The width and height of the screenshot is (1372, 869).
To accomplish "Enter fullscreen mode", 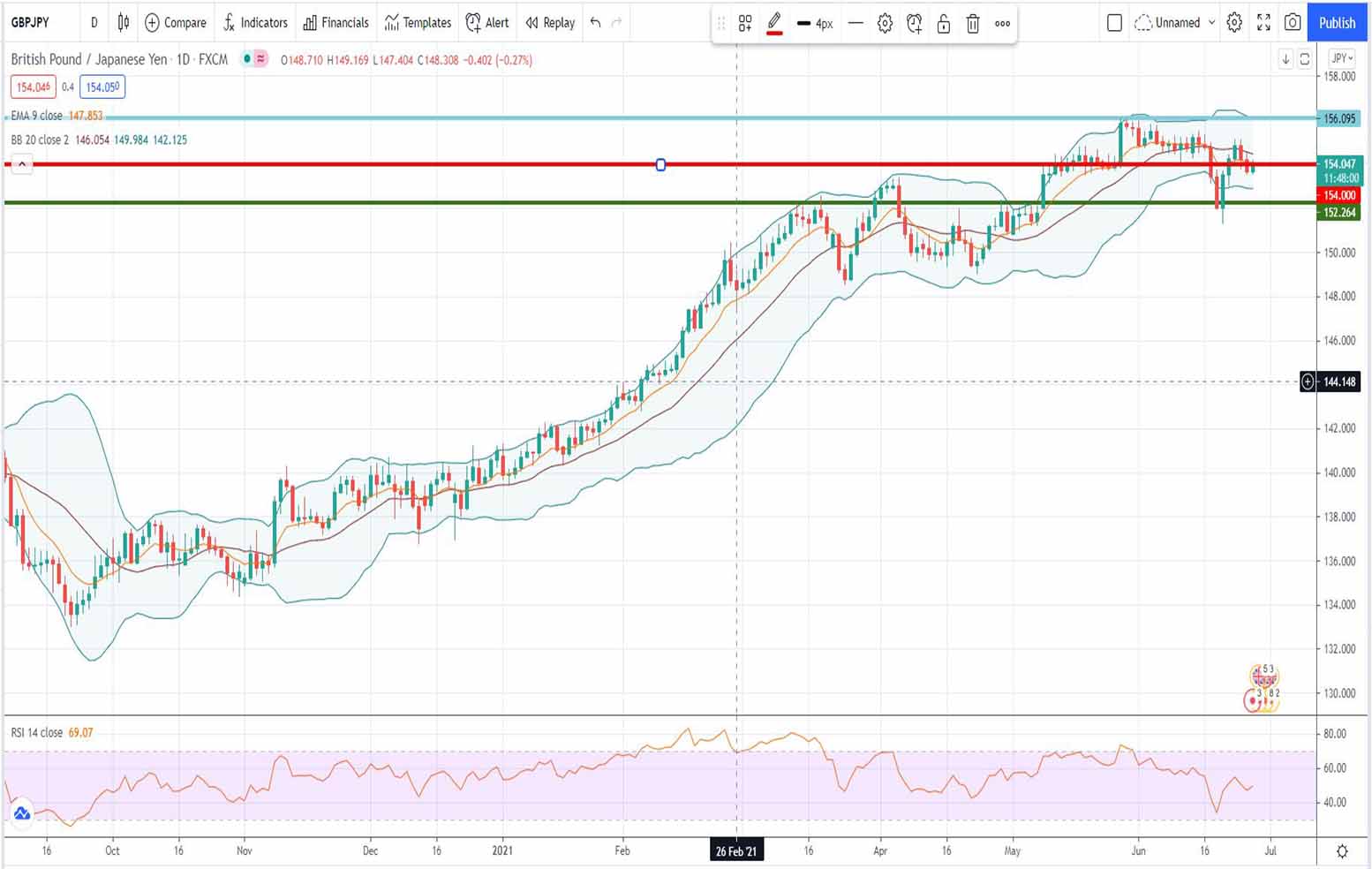I will point(1263,23).
